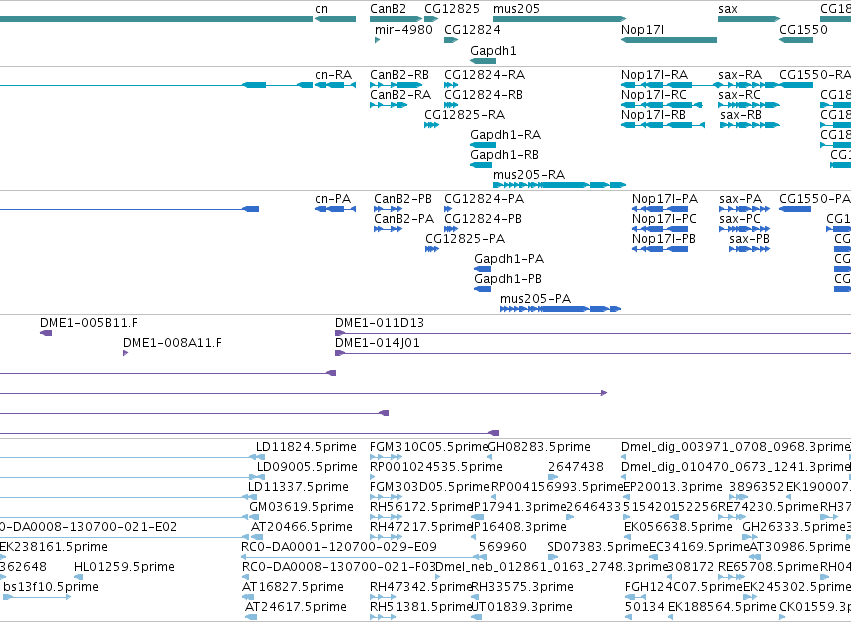851x622 pixels.
Task: Click the AT16827.5prime EST label
Action: (293, 587)
